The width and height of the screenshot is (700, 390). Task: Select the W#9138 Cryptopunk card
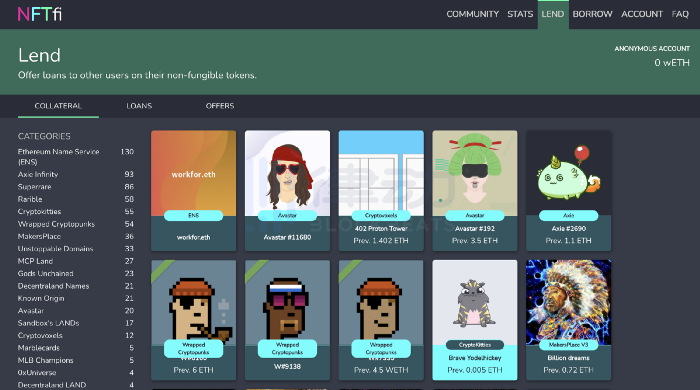pyautogui.click(x=287, y=320)
